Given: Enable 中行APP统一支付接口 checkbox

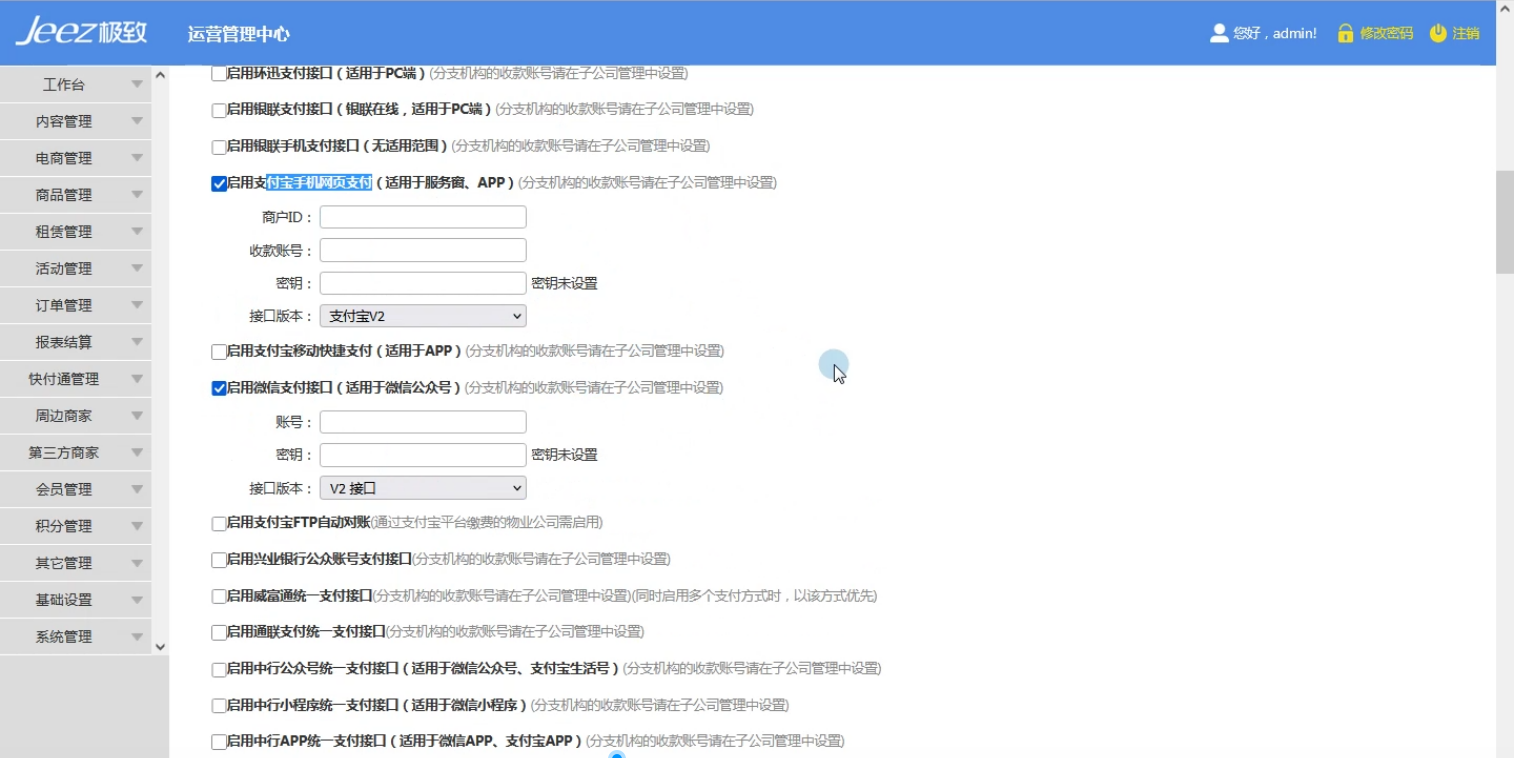Looking at the screenshot, I should [219, 742].
